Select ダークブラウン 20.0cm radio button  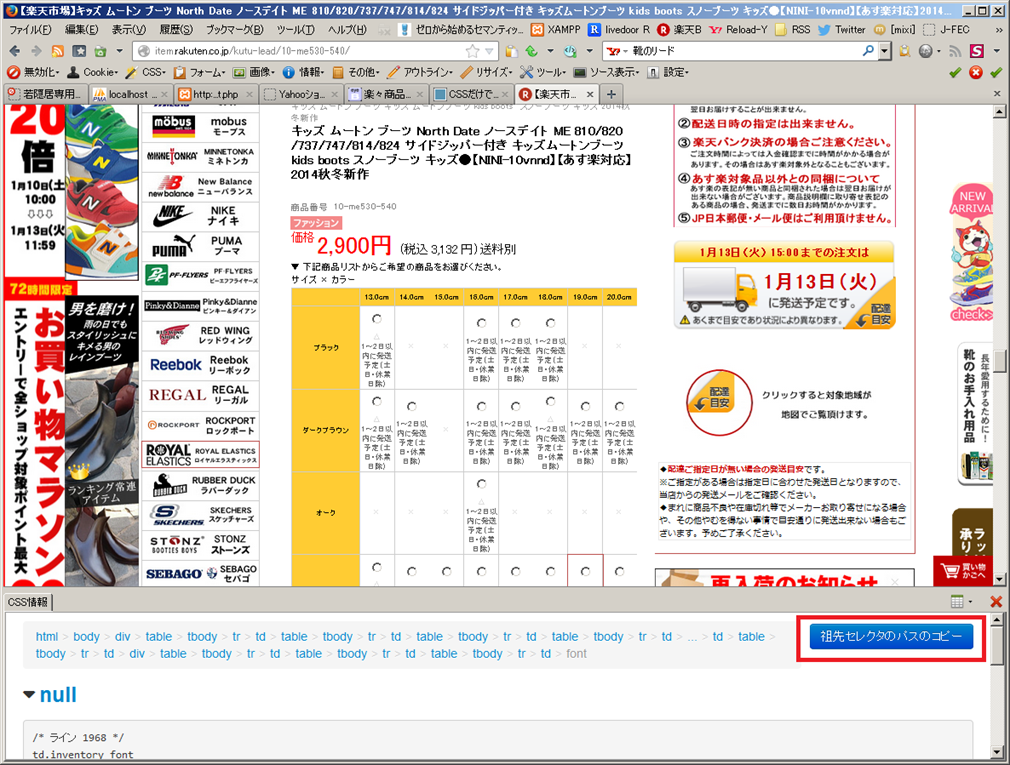619,406
